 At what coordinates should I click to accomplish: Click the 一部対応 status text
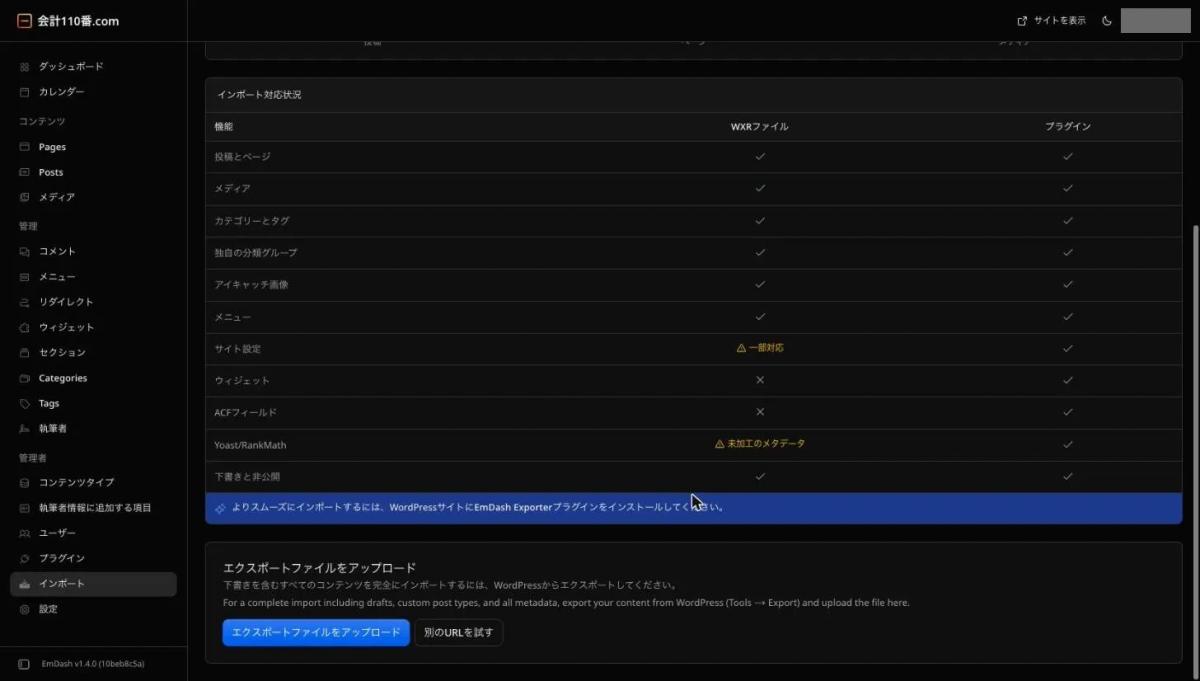(766, 348)
